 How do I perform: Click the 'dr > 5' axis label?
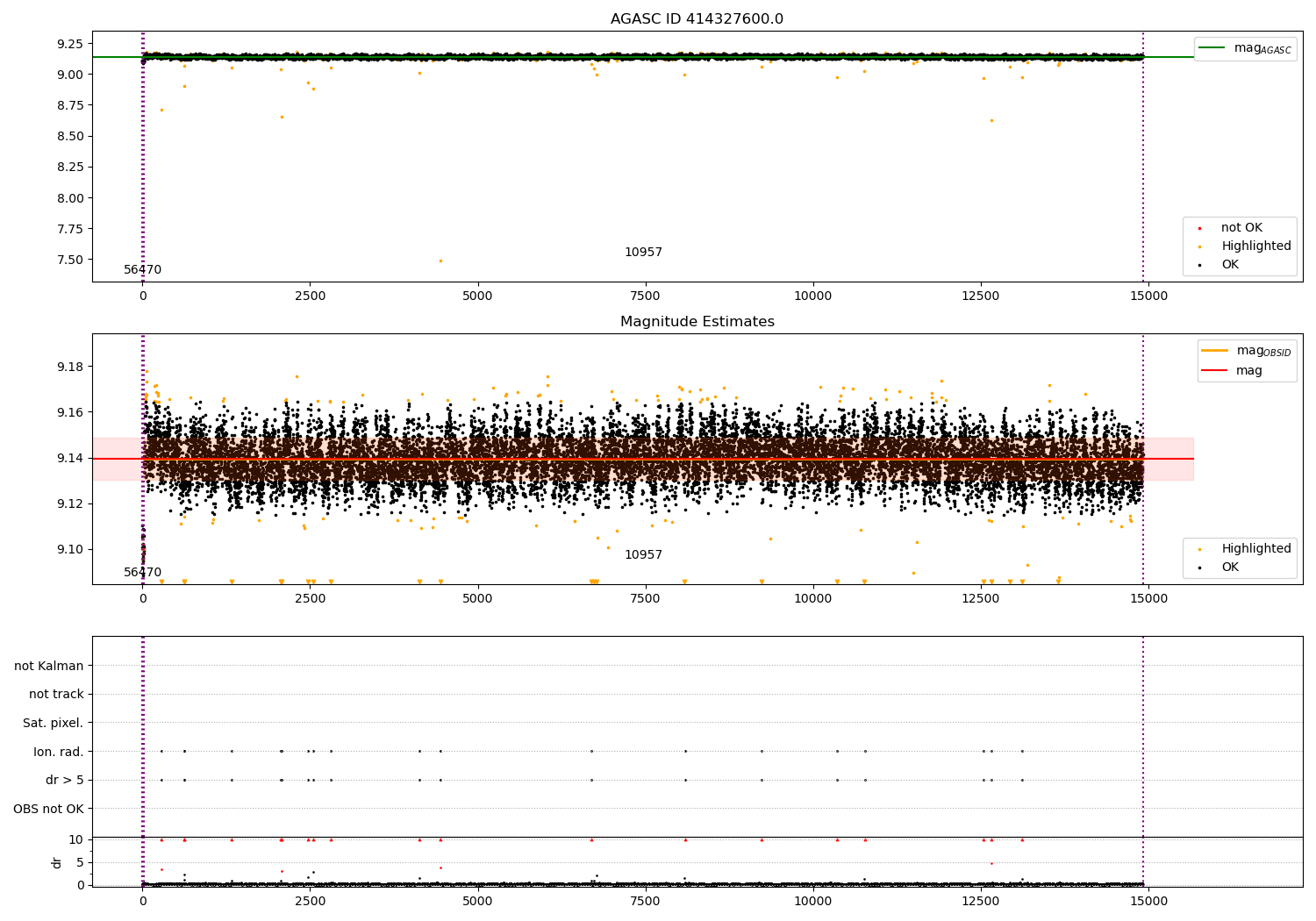pos(65,780)
